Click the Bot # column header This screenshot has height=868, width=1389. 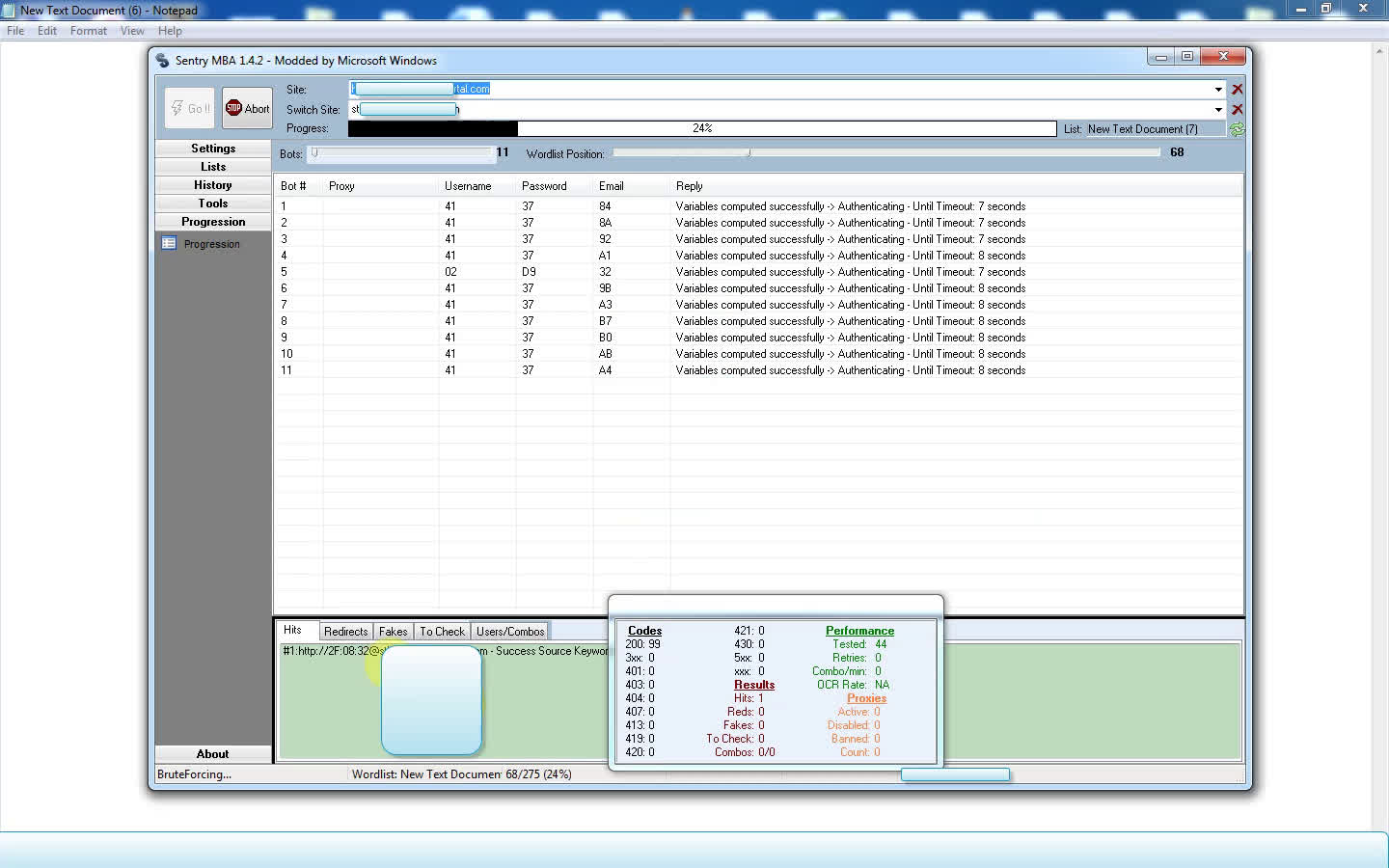coord(293,186)
